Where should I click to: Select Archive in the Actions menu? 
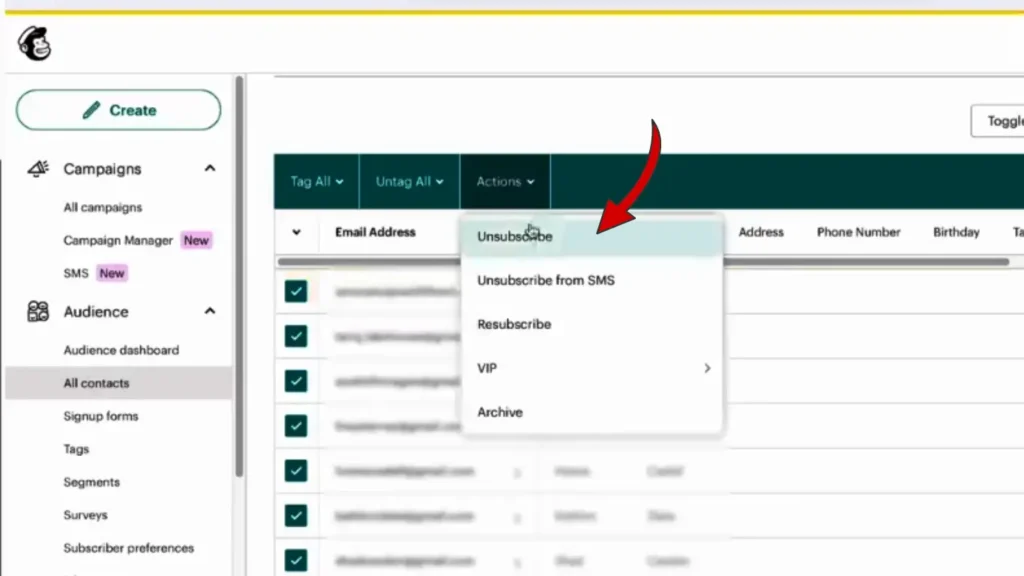coord(500,412)
